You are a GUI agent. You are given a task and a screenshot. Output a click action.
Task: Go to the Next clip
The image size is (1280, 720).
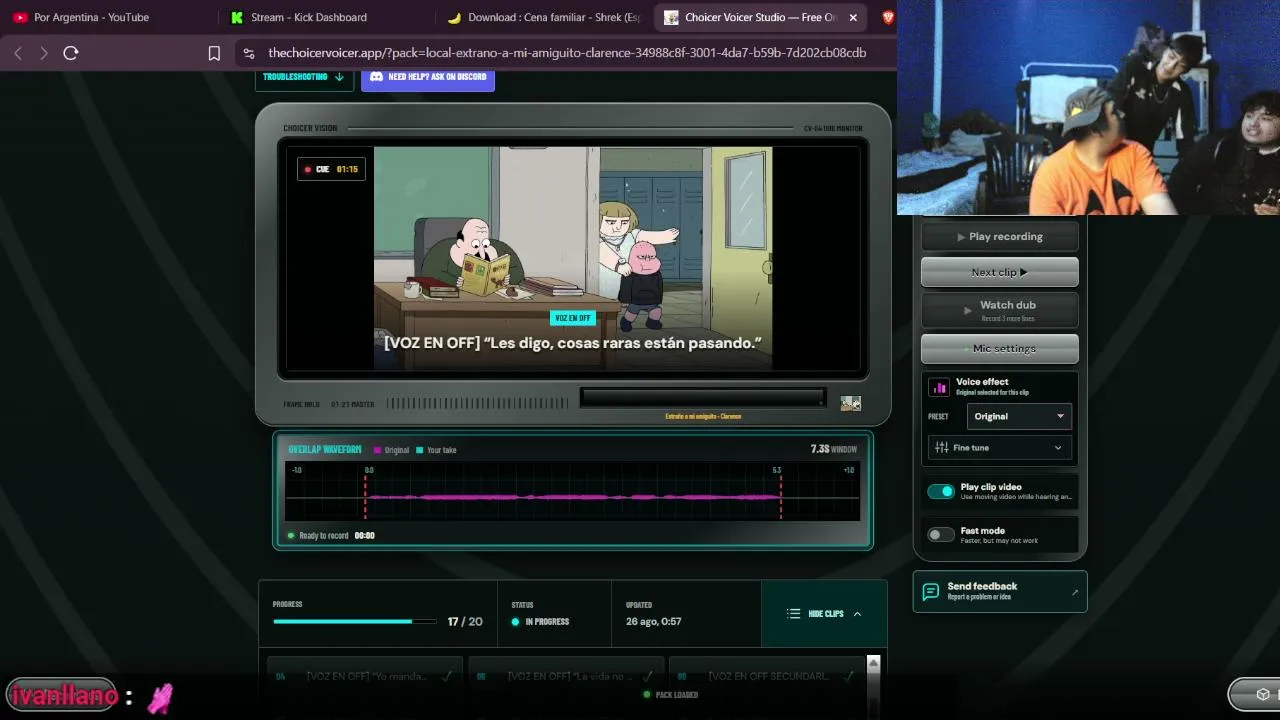coord(1000,272)
